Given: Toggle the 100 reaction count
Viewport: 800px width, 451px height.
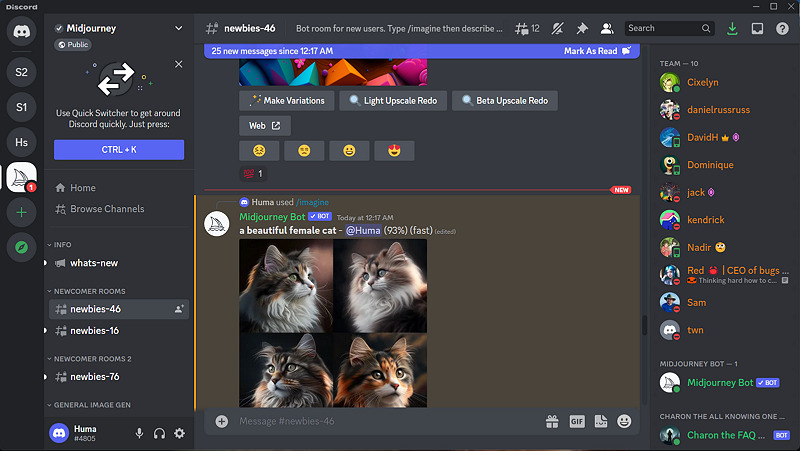Looking at the screenshot, I should point(253,174).
